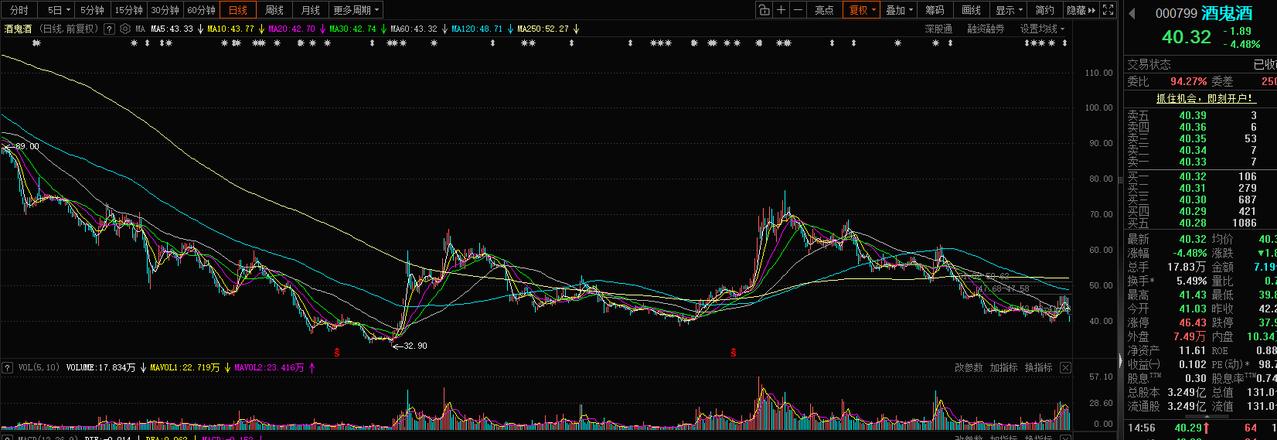This screenshot has width=1277, height=440.
Task: Click the 抓住机会，即刻开户 link
Action: pyautogui.click(x=1204, y=98)
